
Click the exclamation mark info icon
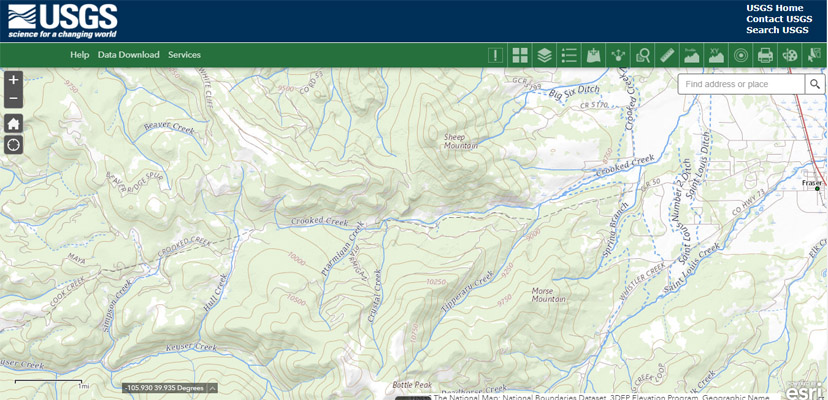pyautogui.click(x=495, y=55)
